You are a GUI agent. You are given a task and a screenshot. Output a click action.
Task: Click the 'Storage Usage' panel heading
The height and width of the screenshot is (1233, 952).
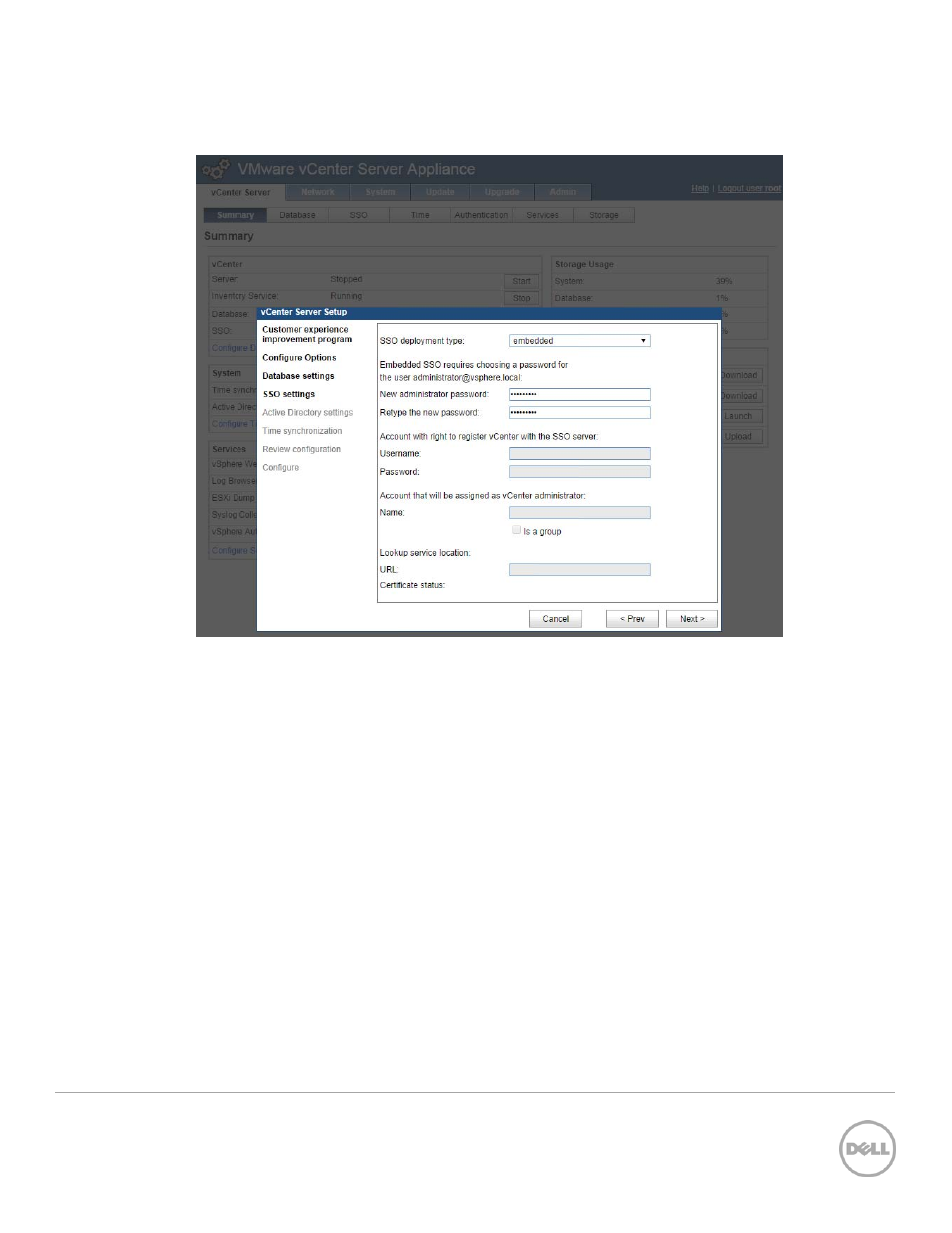click(x=584, y=264)
